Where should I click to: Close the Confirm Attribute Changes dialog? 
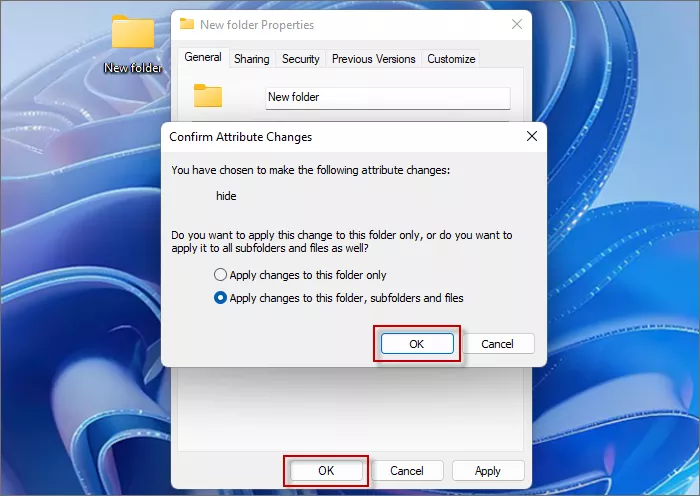532,136
